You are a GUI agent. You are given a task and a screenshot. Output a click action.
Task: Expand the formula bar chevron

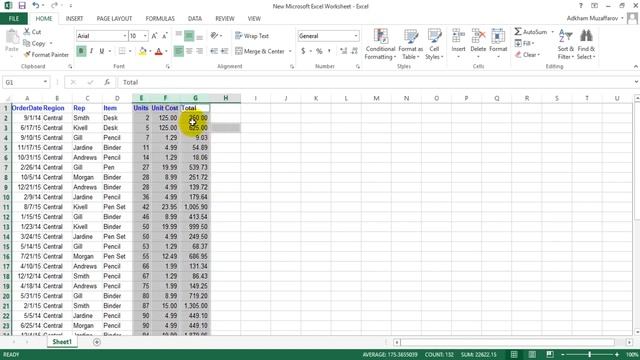[636, 82]
